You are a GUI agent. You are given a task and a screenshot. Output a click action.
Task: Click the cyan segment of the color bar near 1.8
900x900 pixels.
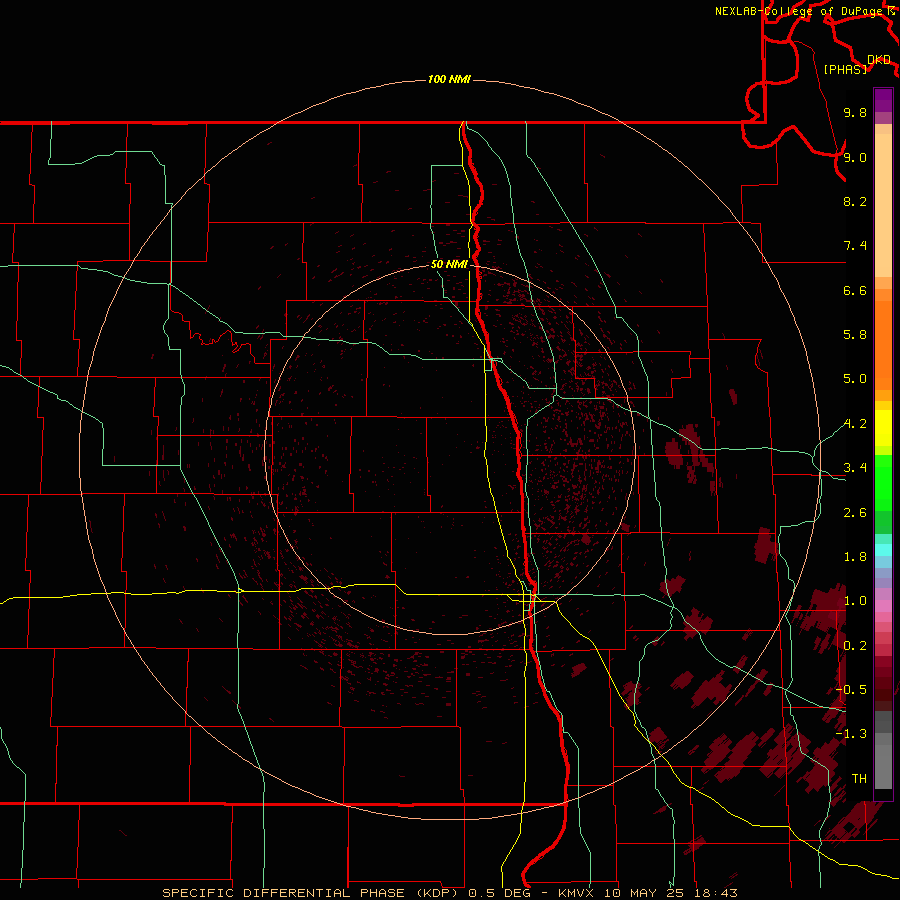(883, 550)
